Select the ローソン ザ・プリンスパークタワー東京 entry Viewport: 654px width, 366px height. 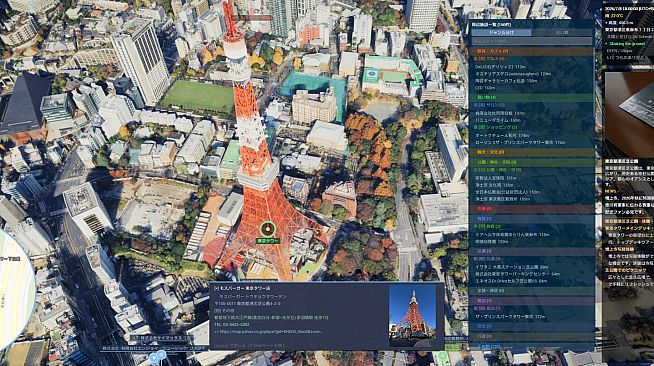(x=520, y=142)
